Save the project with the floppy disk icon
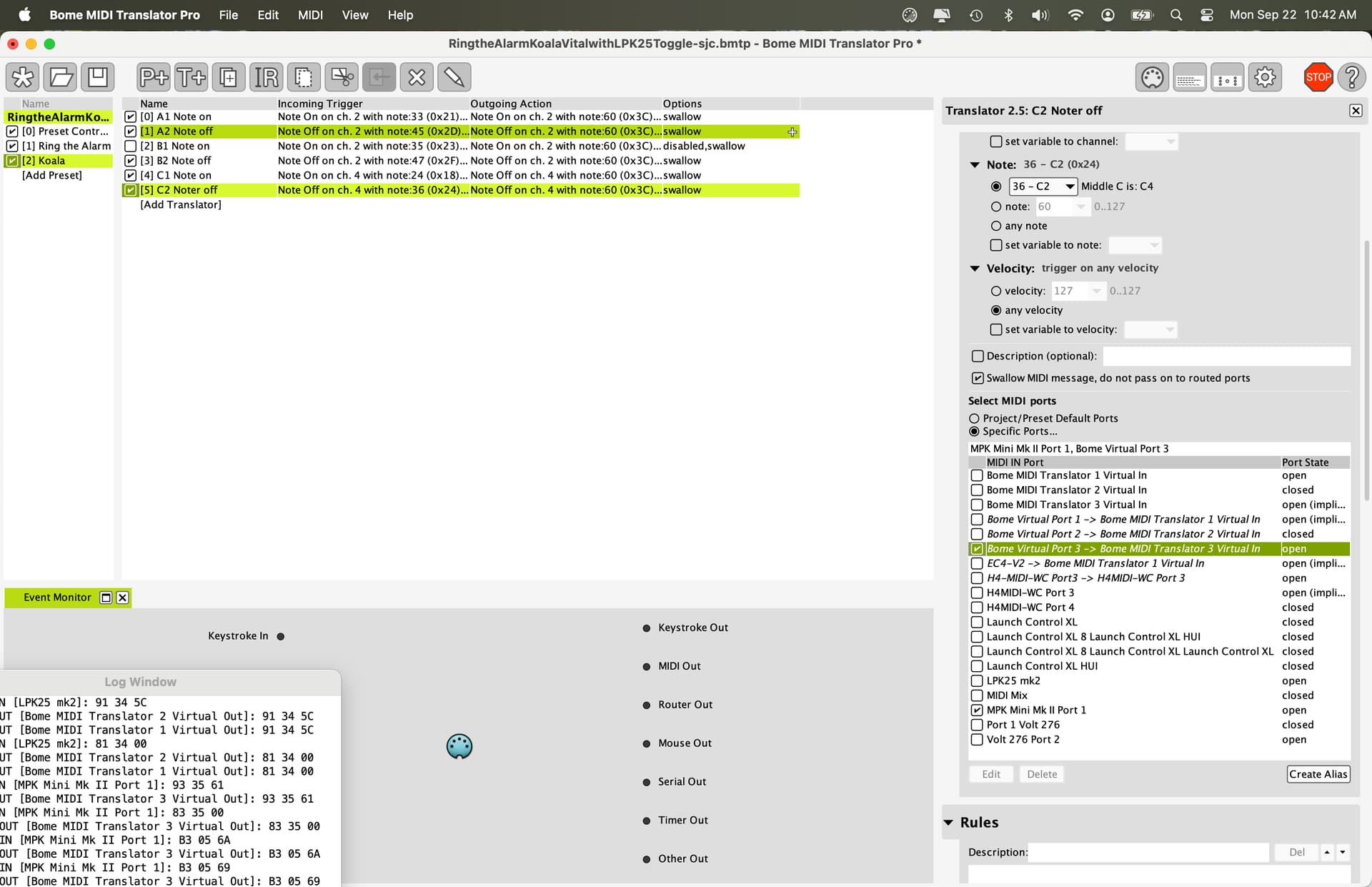1372x887 pixels. click(x=98, y=76)
